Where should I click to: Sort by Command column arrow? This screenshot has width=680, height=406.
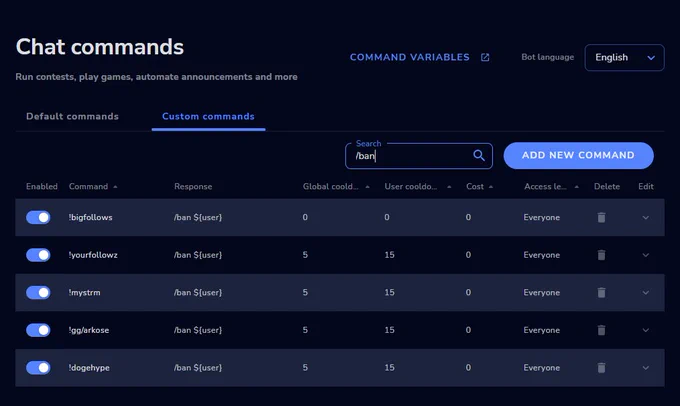point(115,187)
